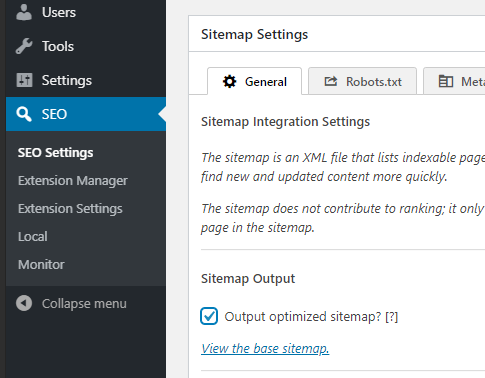Image resolution: width=485 pixels, height=378 pixels.
Task: Click the Robots.txt share icon
Action: coord(331,81)
